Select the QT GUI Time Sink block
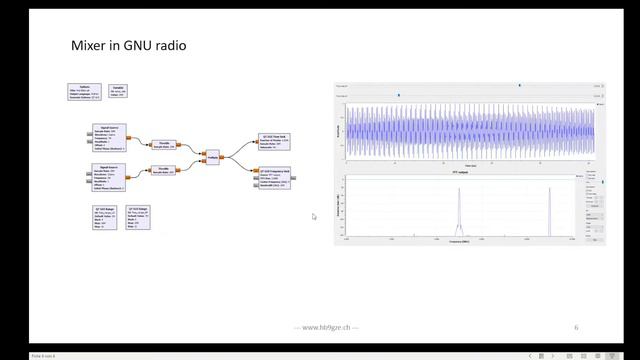The width and height of the screenshot is (640, 360). [x=274, y=142]
